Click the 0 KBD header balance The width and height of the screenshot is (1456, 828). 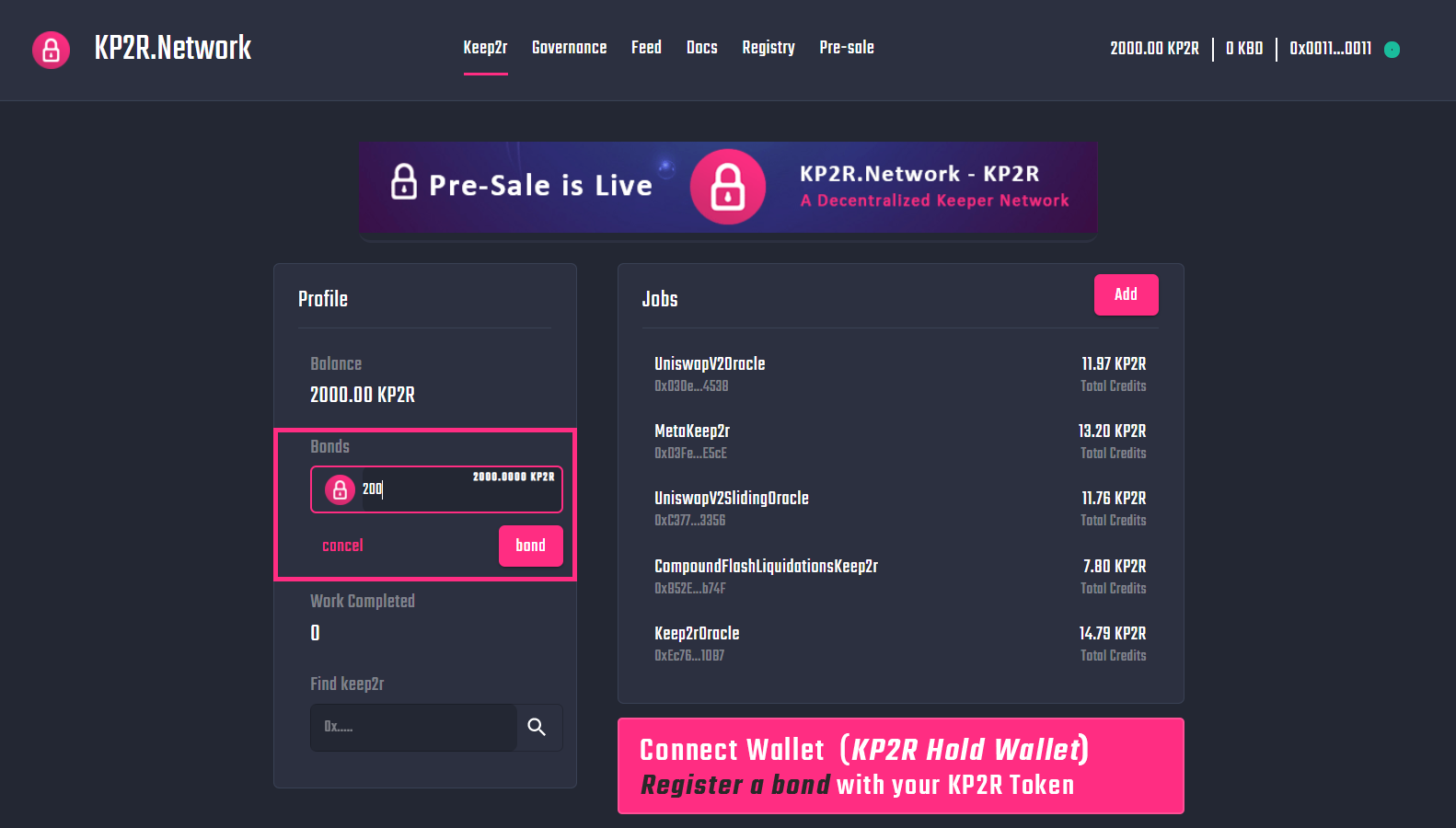click(x=1244, y=49)
